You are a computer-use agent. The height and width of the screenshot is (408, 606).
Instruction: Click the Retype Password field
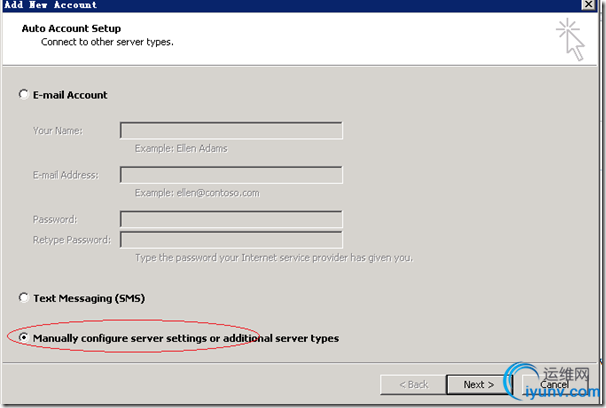(231, 239)
